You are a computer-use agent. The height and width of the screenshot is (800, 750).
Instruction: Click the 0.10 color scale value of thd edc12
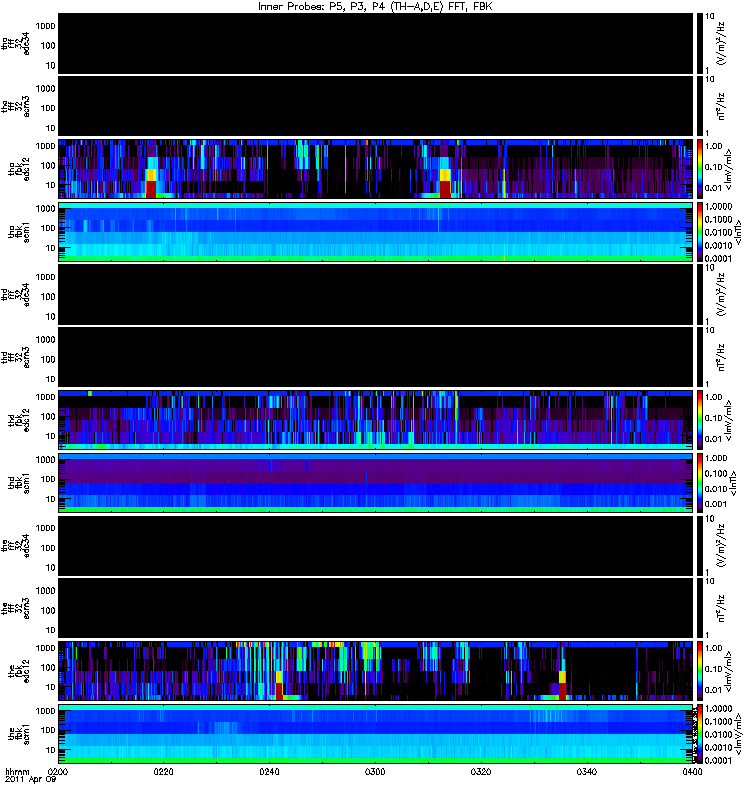714,418
